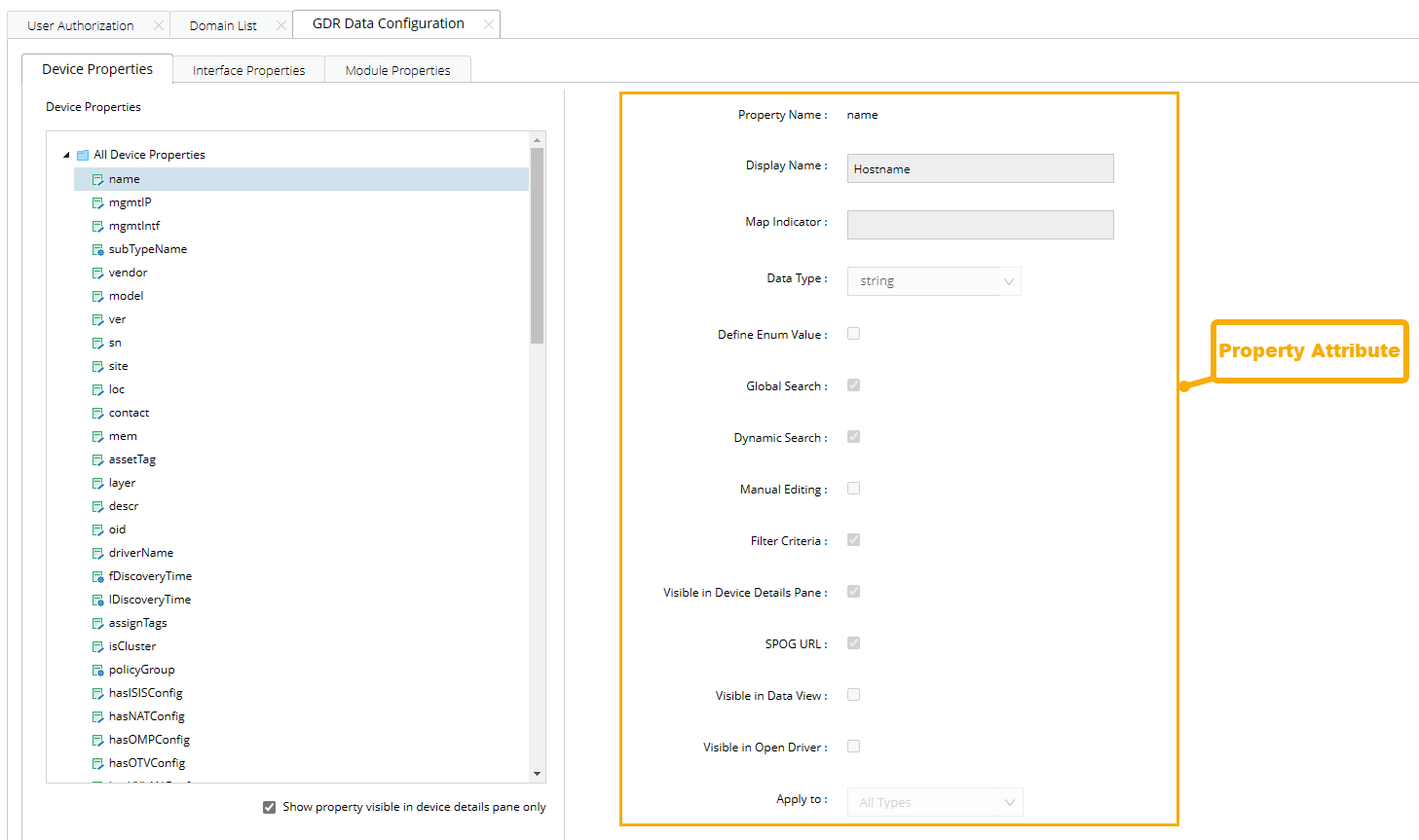The width and height of the screenshot is (1419, 840).
Task: Uncheck Show property visible in device details pane only
Action: (x=269, y=806)
